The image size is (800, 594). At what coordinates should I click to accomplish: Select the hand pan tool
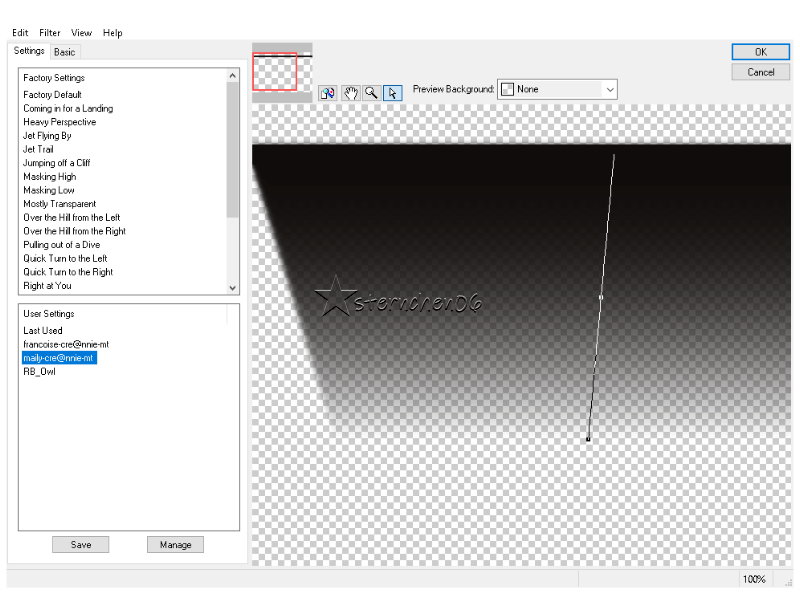tap(350, 93)
